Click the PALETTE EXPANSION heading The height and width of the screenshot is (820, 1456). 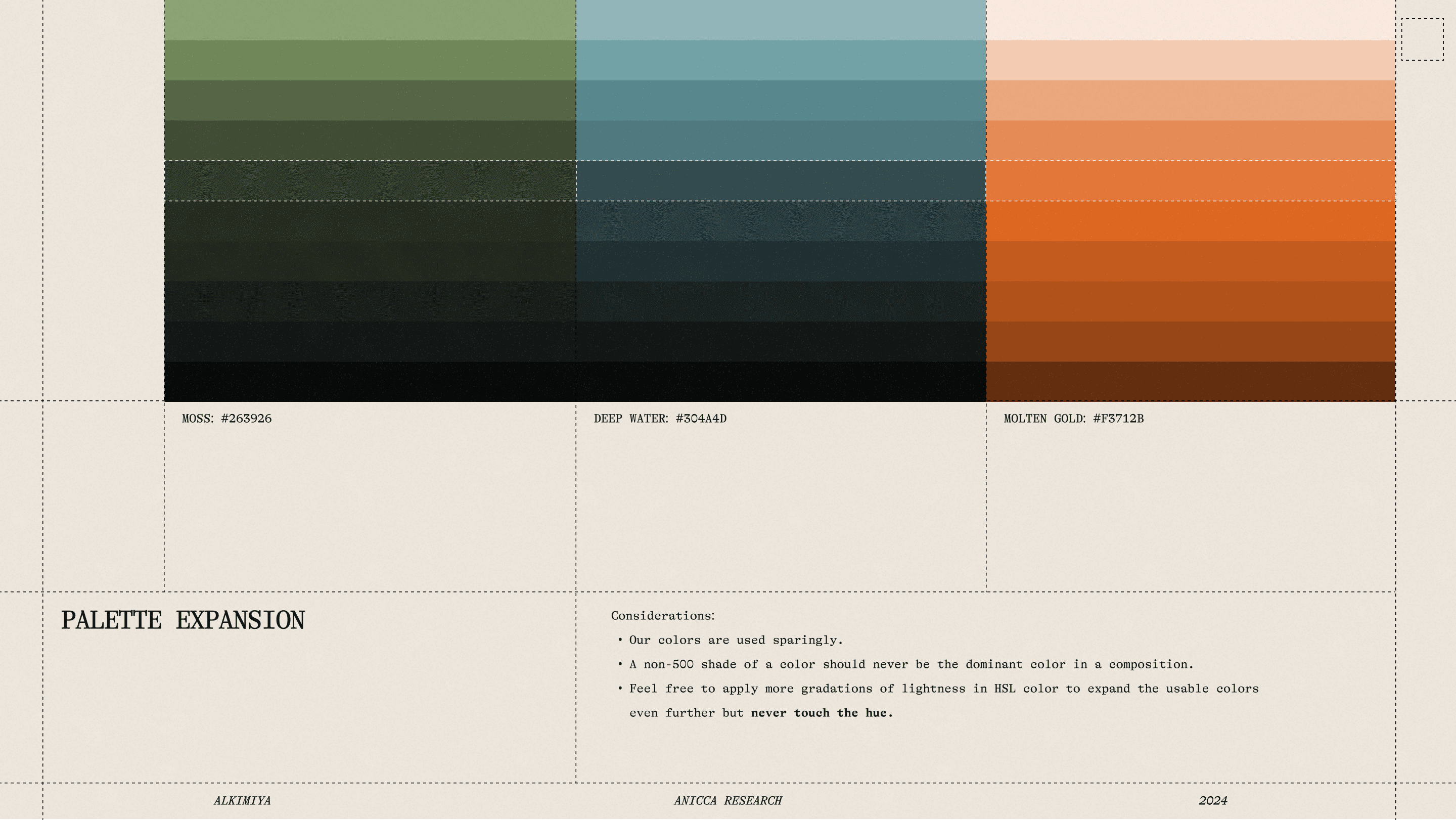183,620
